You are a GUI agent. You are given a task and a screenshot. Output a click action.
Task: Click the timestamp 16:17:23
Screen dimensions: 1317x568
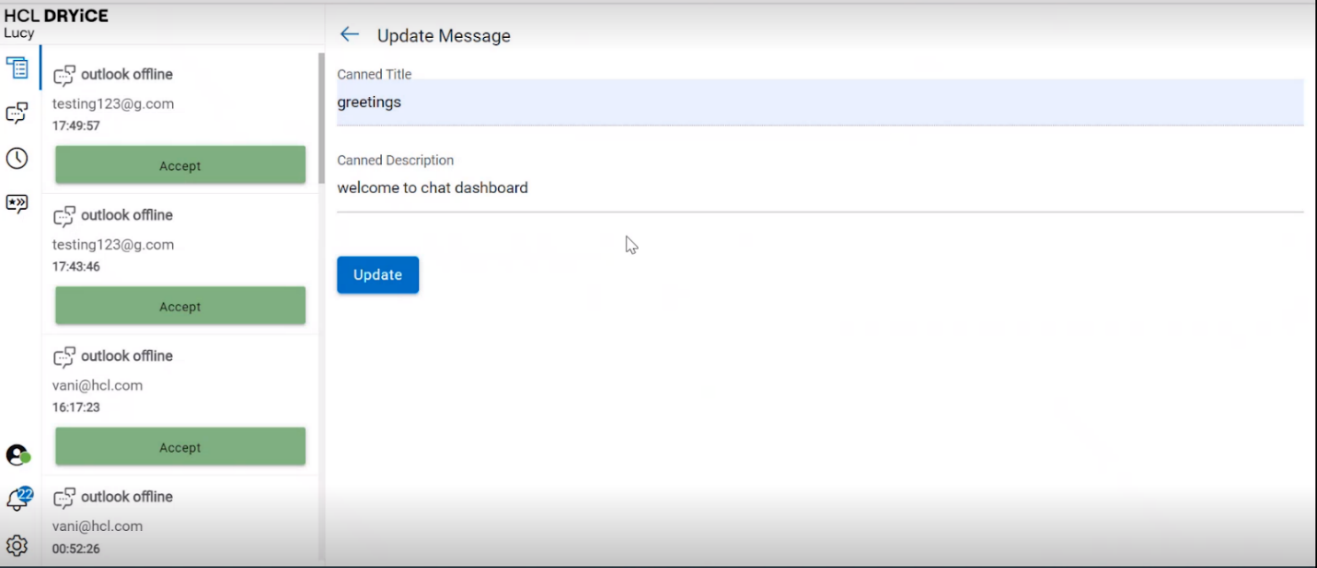tap(76, 408)
